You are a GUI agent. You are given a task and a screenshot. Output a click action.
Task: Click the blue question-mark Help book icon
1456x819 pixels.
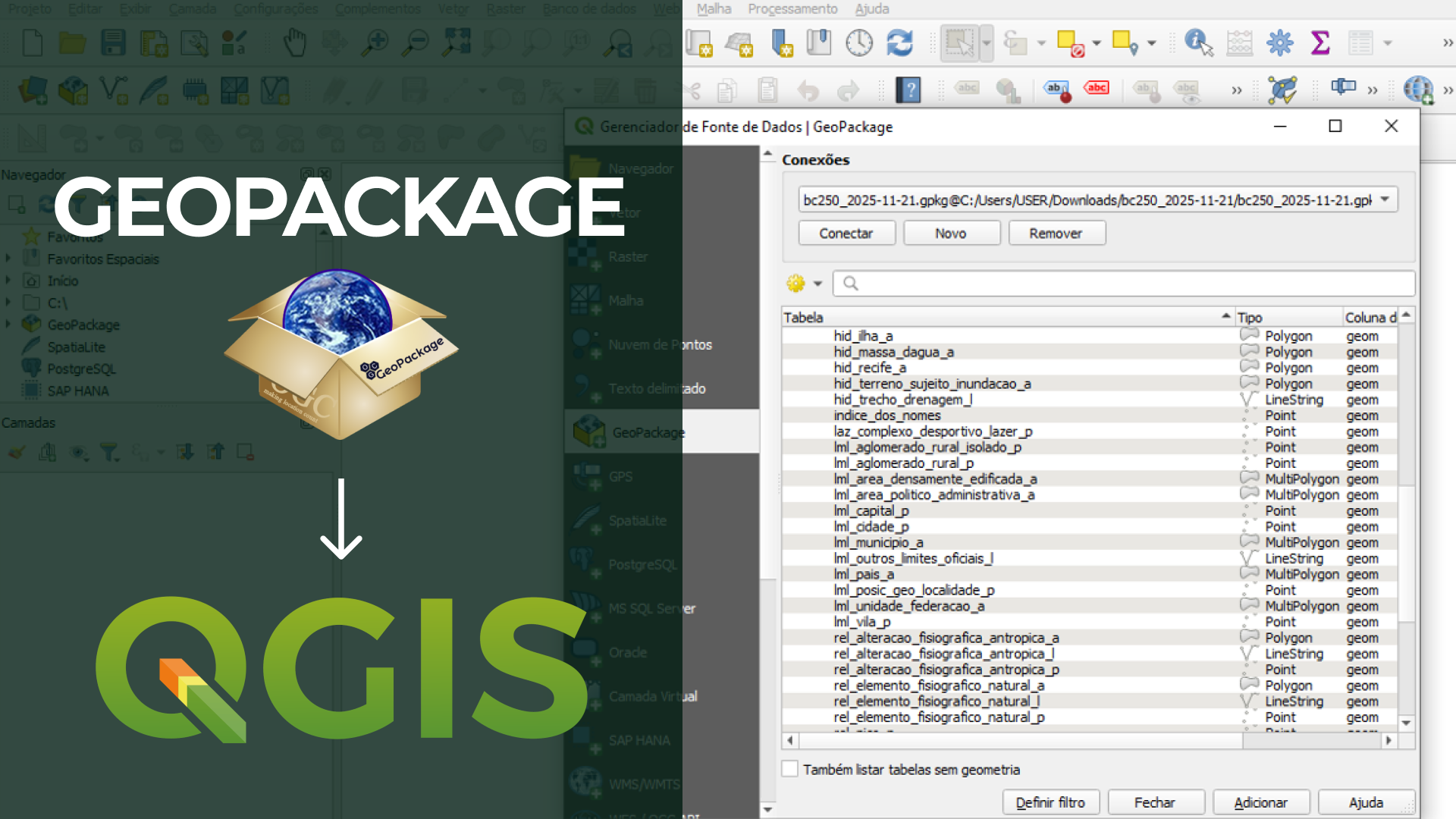[x=908, y=90]
